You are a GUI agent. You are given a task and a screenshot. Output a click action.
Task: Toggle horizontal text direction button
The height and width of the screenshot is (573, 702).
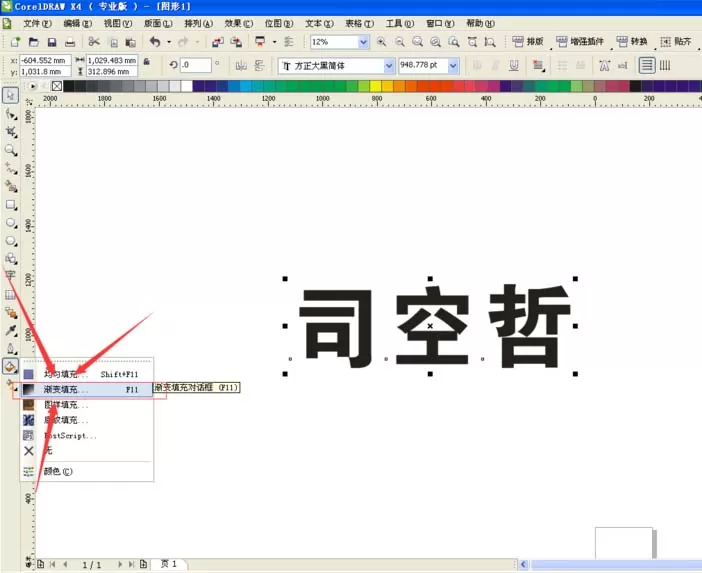(647, 66)
